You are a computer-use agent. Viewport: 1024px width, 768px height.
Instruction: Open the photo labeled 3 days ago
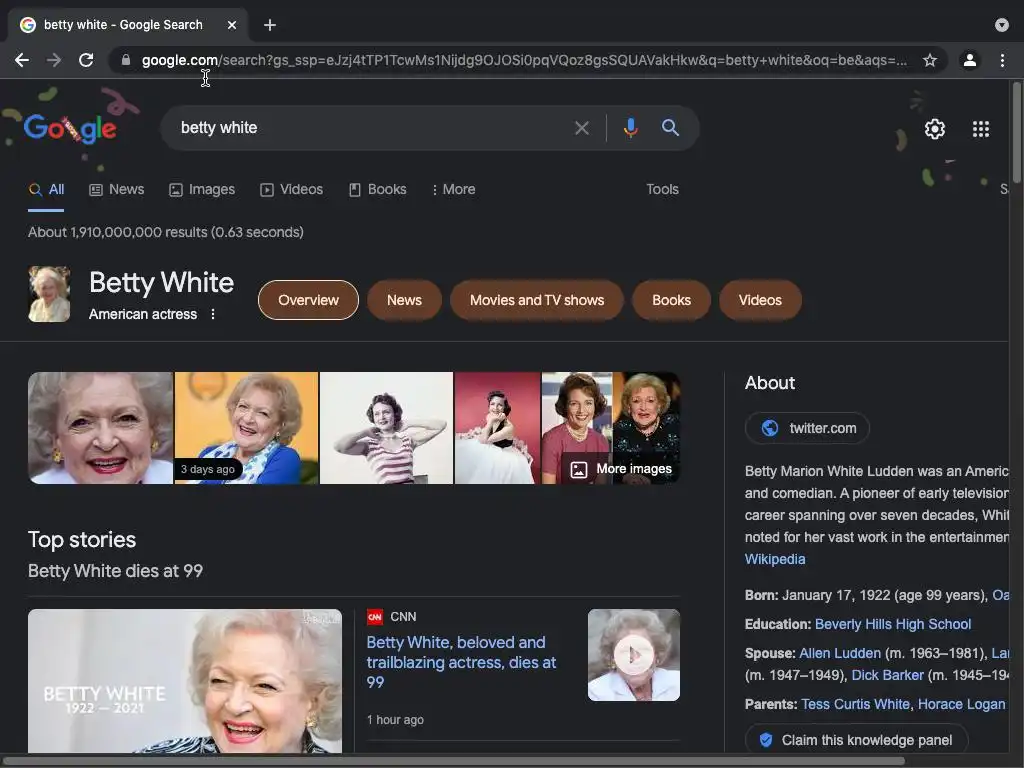(246, 428)
